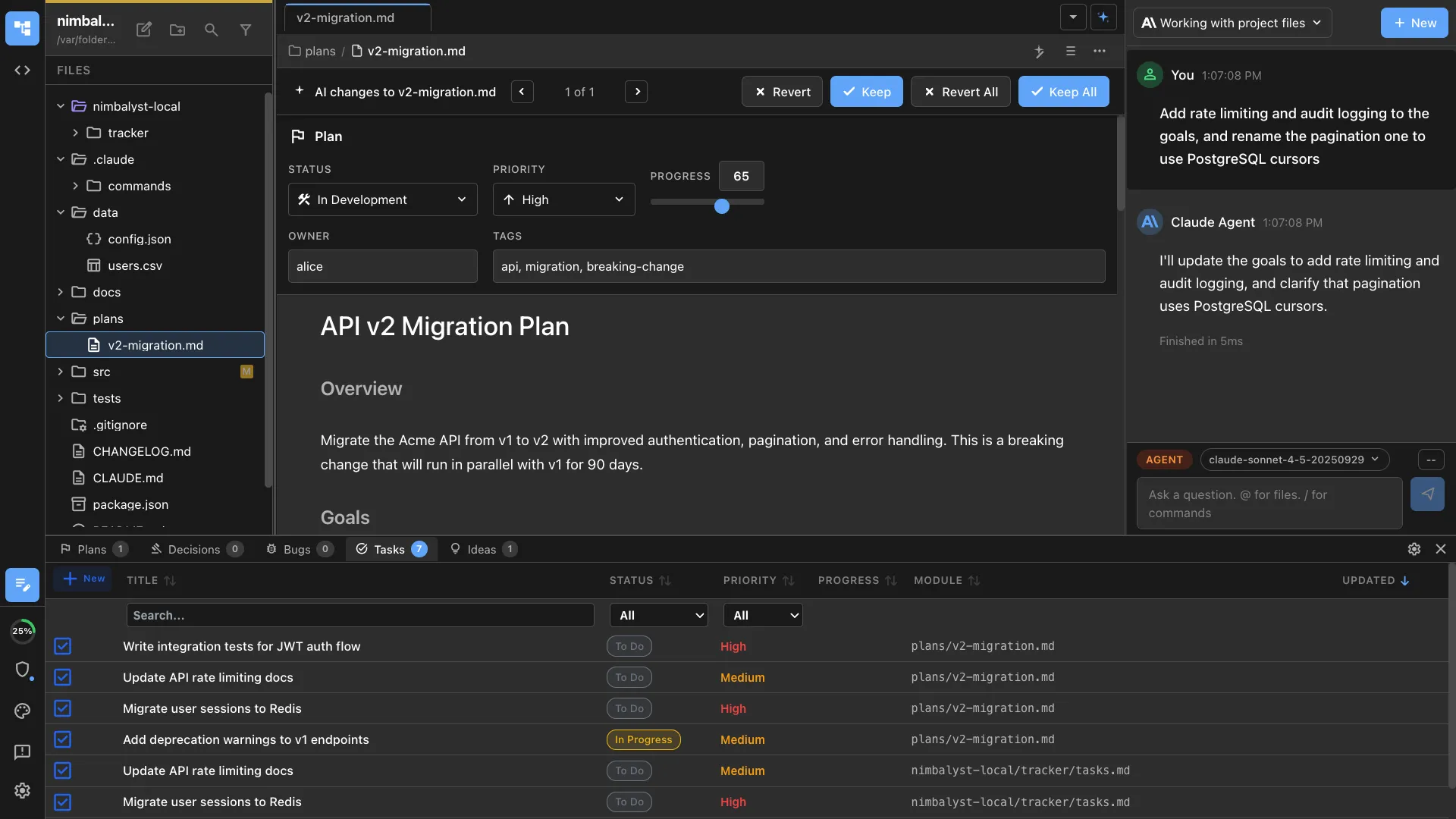Screen dimensions: 1456x819
Task: Click the palette icon in the left rail
Action: click(x=22, y=711)
